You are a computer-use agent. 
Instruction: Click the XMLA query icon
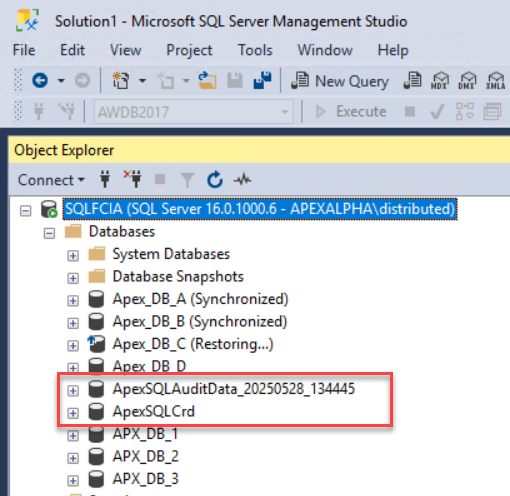[495, 81]
